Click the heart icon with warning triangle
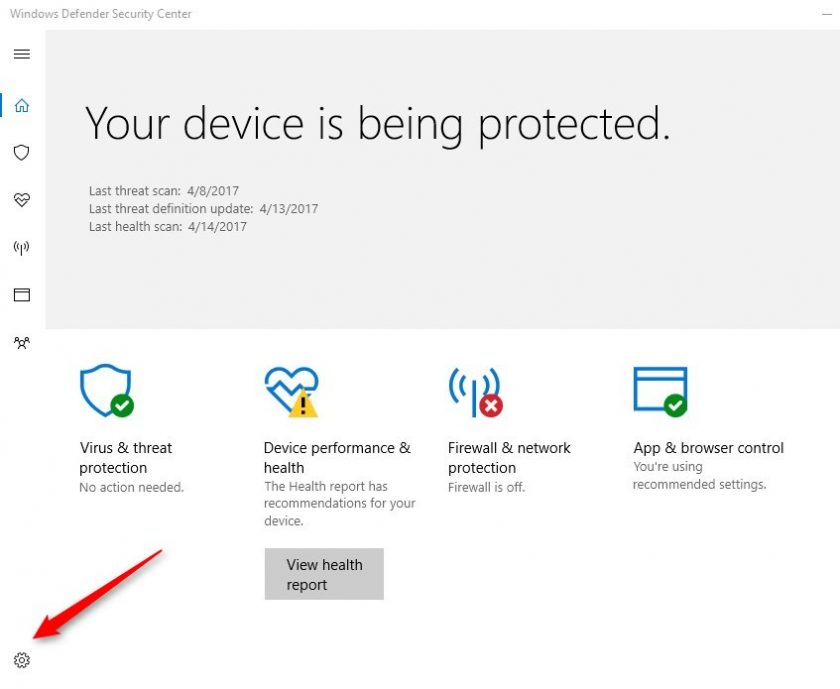The image size is (840, 689). pos(291,390)
